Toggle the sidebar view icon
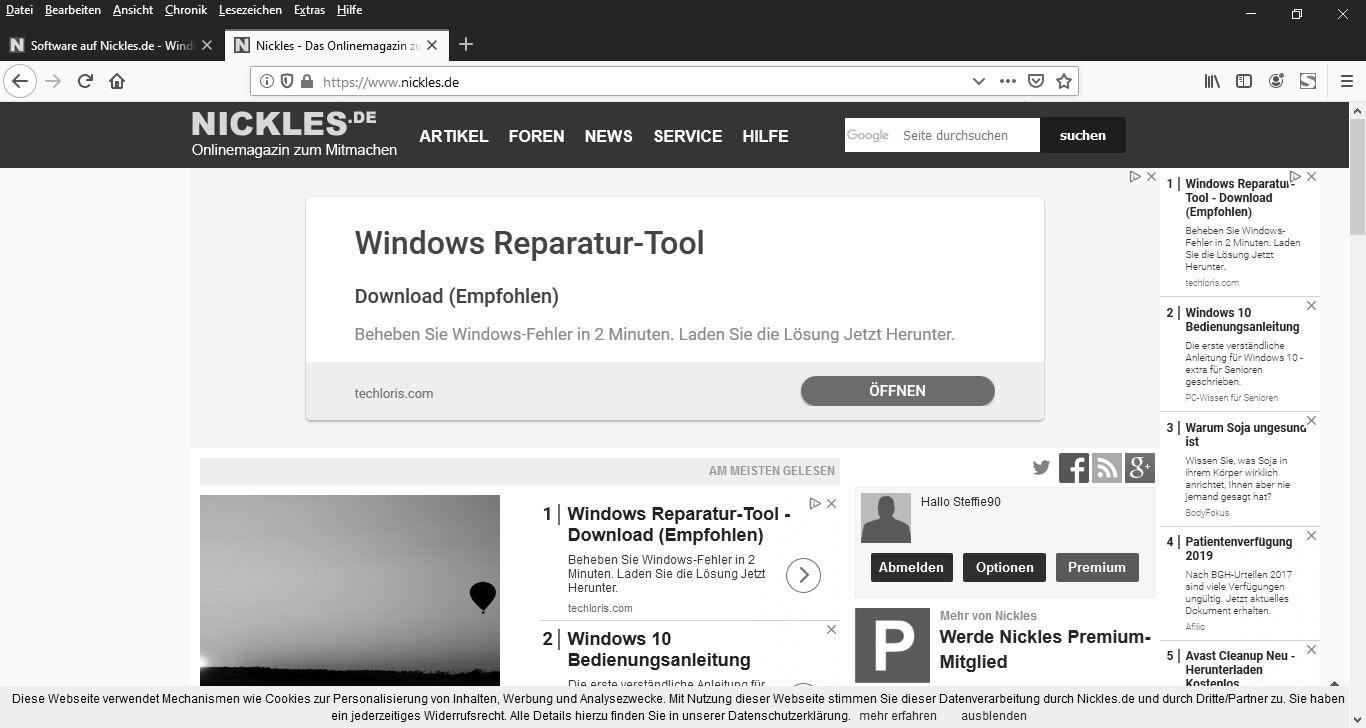Screen dimensions: 1366x728 tap(1244, 81)
